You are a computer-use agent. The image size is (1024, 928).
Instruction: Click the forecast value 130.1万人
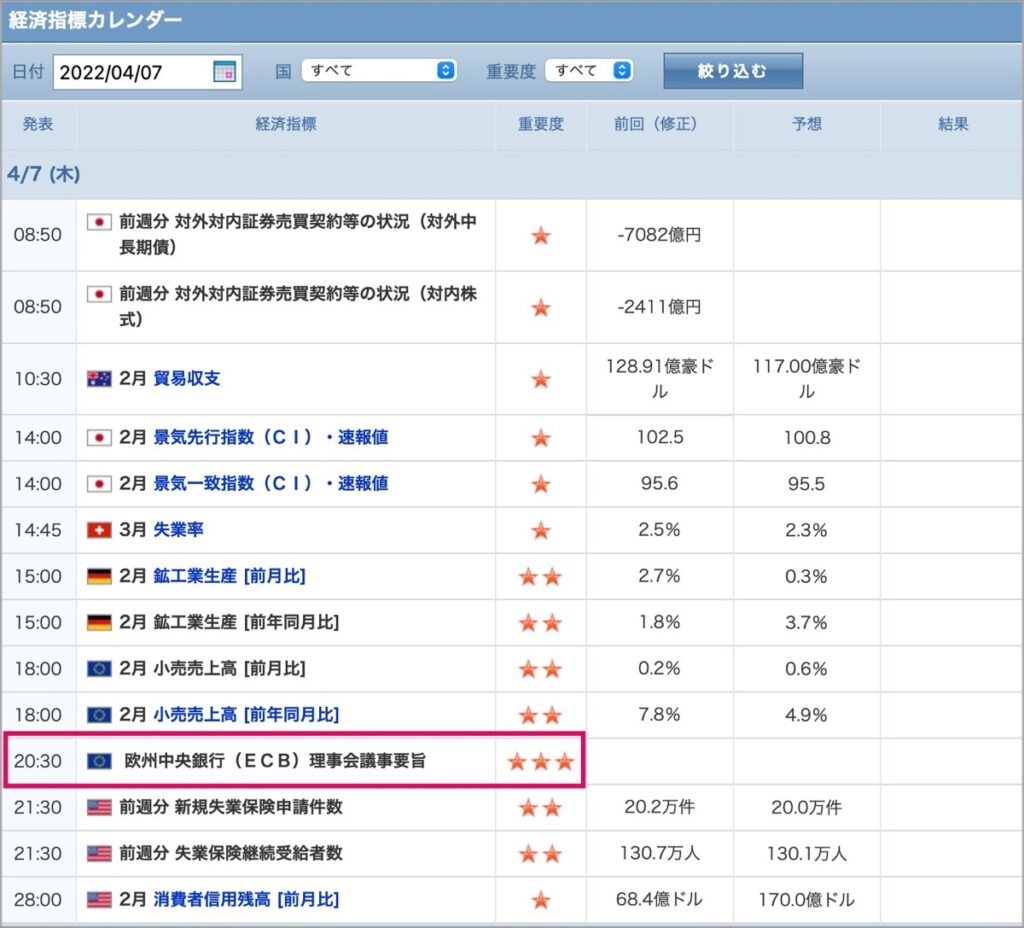point(807,854)
